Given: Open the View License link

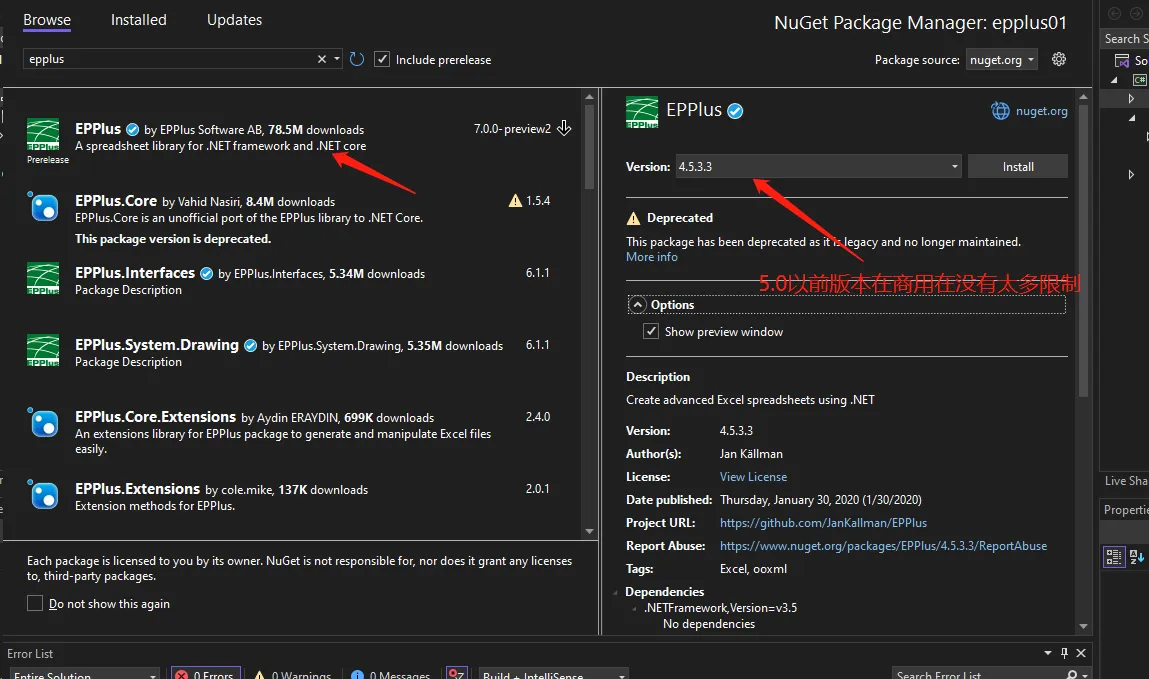Looking at the screenshot, I should coord(753,477).
